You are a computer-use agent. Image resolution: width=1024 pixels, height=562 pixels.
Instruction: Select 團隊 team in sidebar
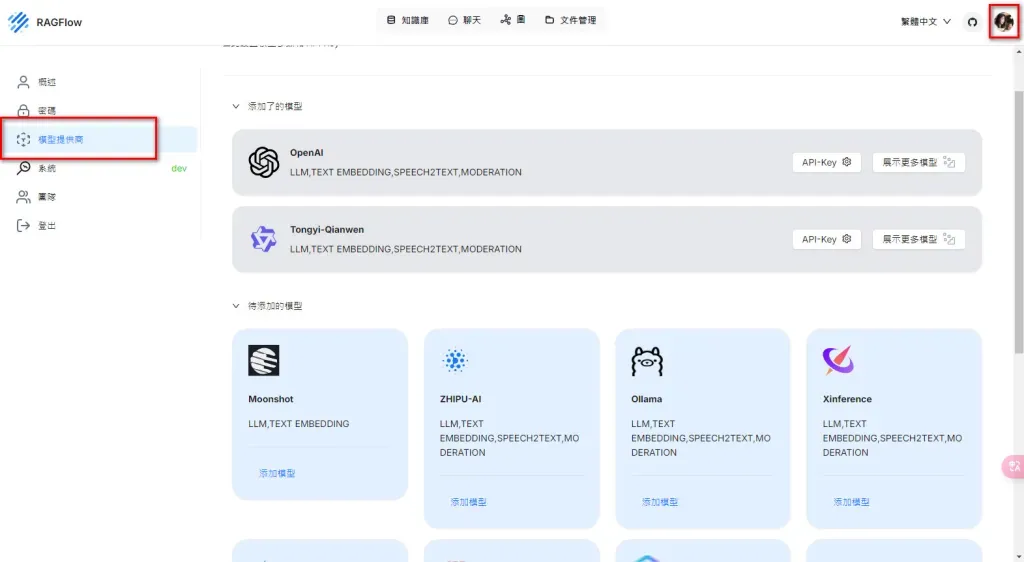101,197
